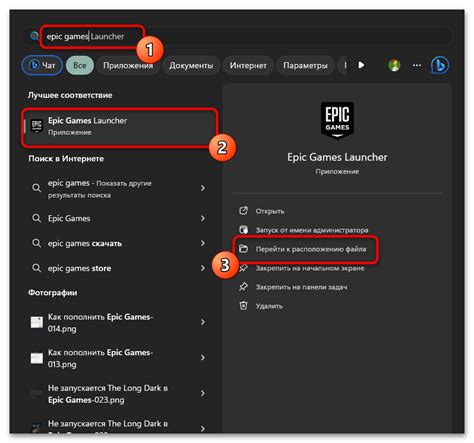Image resolution: width=474 pixels, height=443 pixels.
Task: Open the Bing Чат tab
Action: [42, 65]
